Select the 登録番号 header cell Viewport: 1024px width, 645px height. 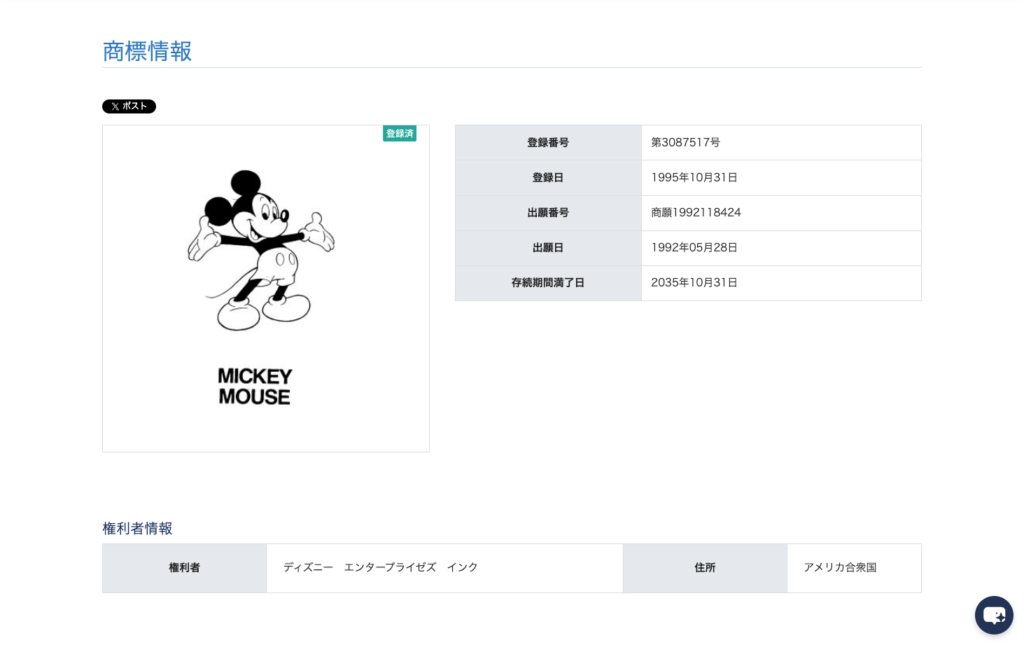(x=548, y=143)
